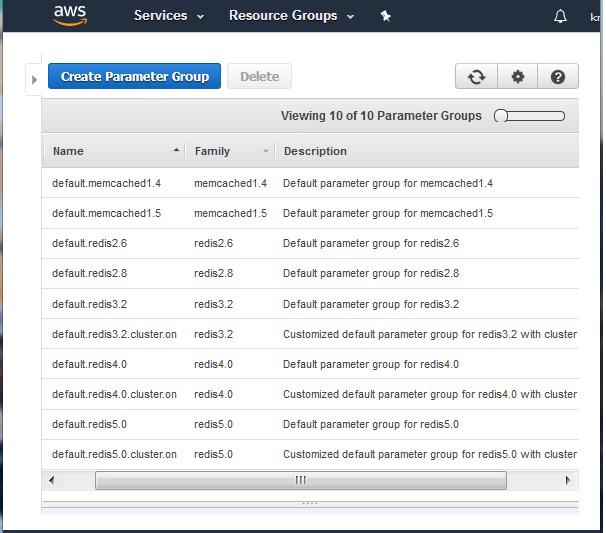Select the default.redis5.0.cluster.on row
606x533 pixels.
[x=114, y=454]
